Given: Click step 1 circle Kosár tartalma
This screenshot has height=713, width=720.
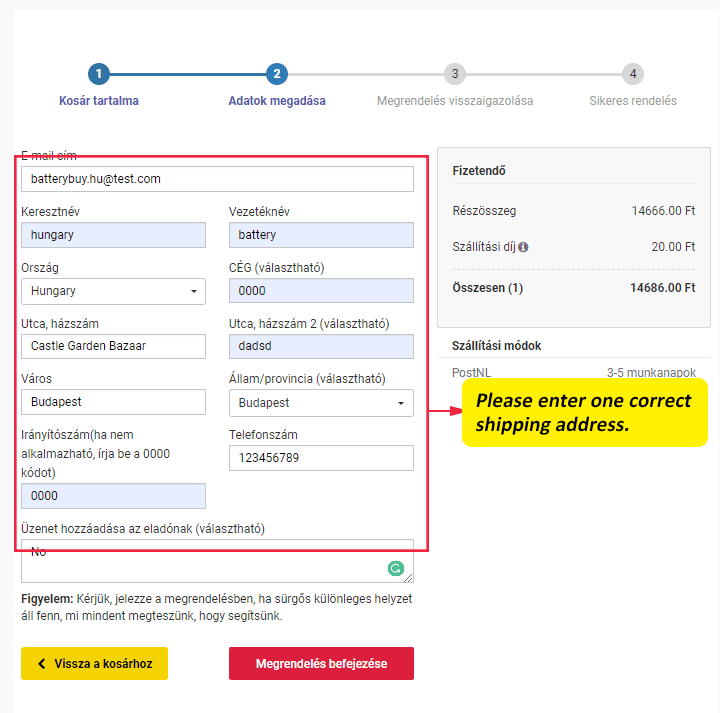Looking at the screenshot, I should coord(98,74).
